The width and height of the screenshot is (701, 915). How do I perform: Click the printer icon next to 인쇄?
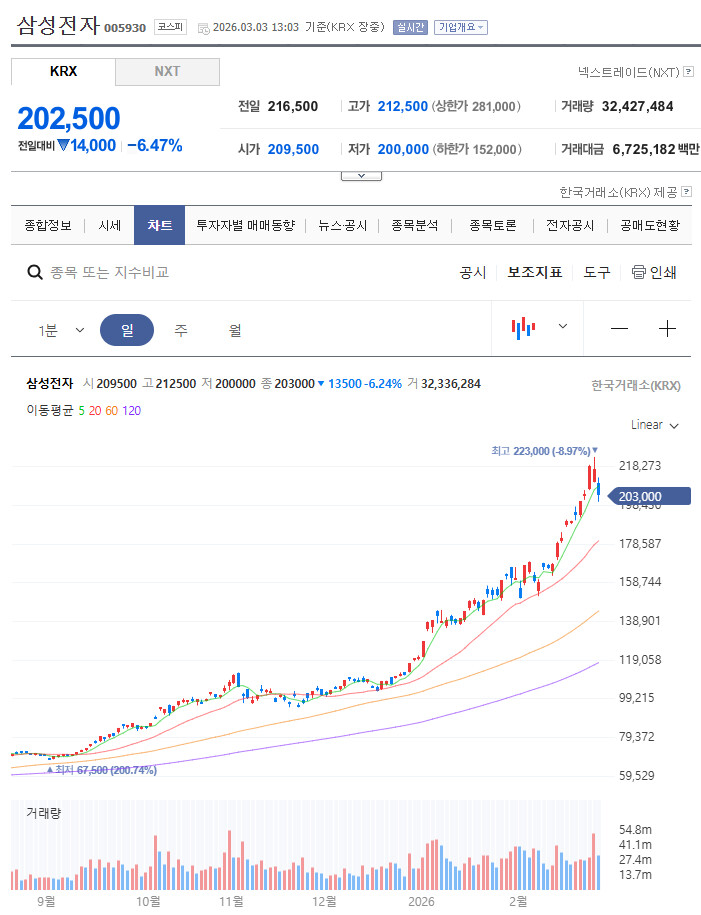coord(639,272)
